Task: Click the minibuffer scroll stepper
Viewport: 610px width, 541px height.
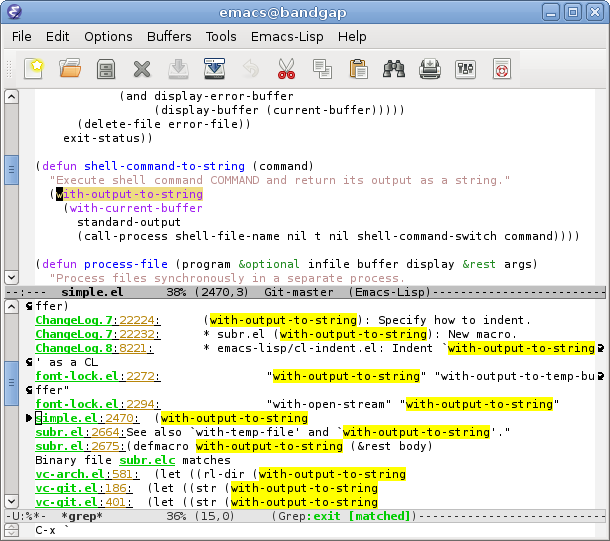Action: point(11,530)
